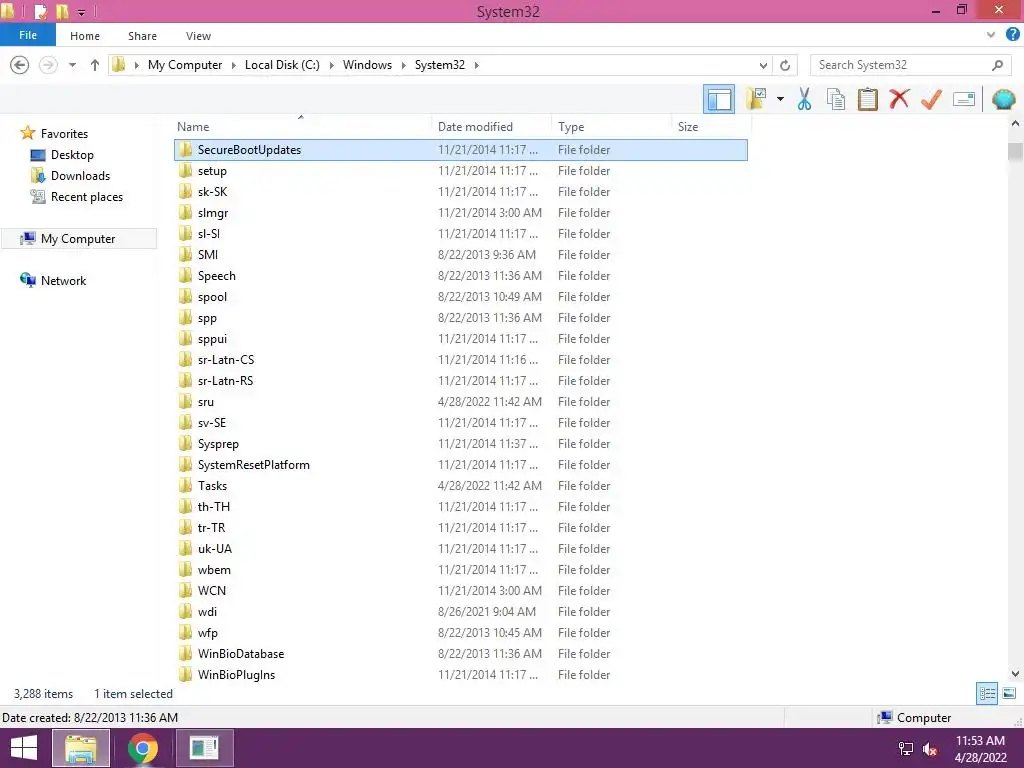The image size is (1024, 768).
Task: Click System32 in address breadcrumb
Action: pyautogui.click(x=440, y=65)
